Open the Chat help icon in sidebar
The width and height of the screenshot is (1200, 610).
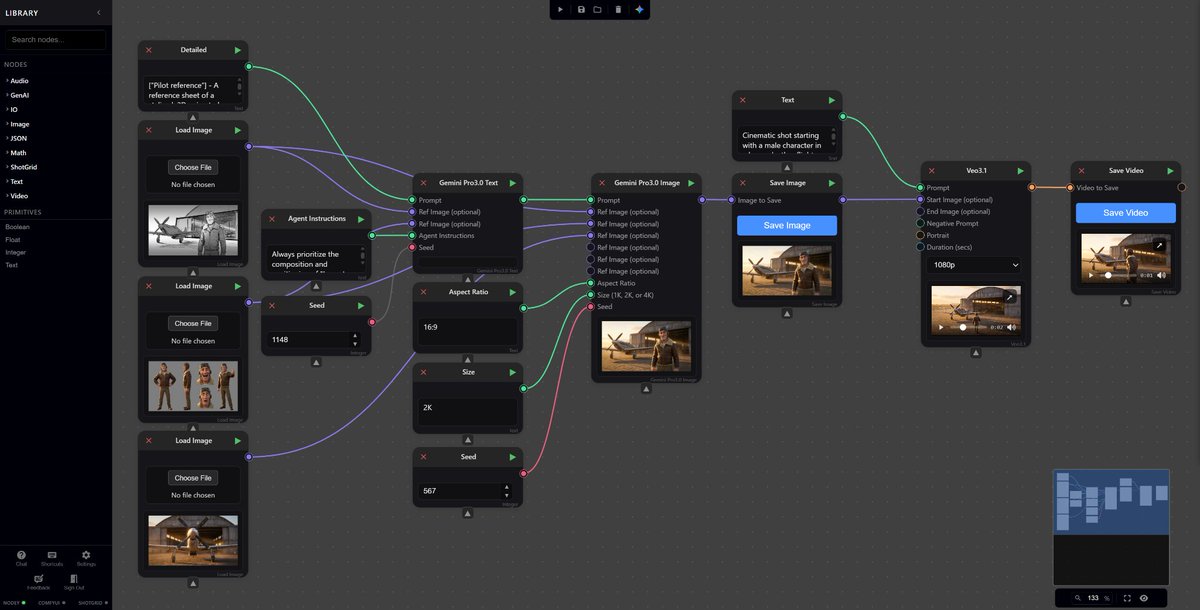21,555
